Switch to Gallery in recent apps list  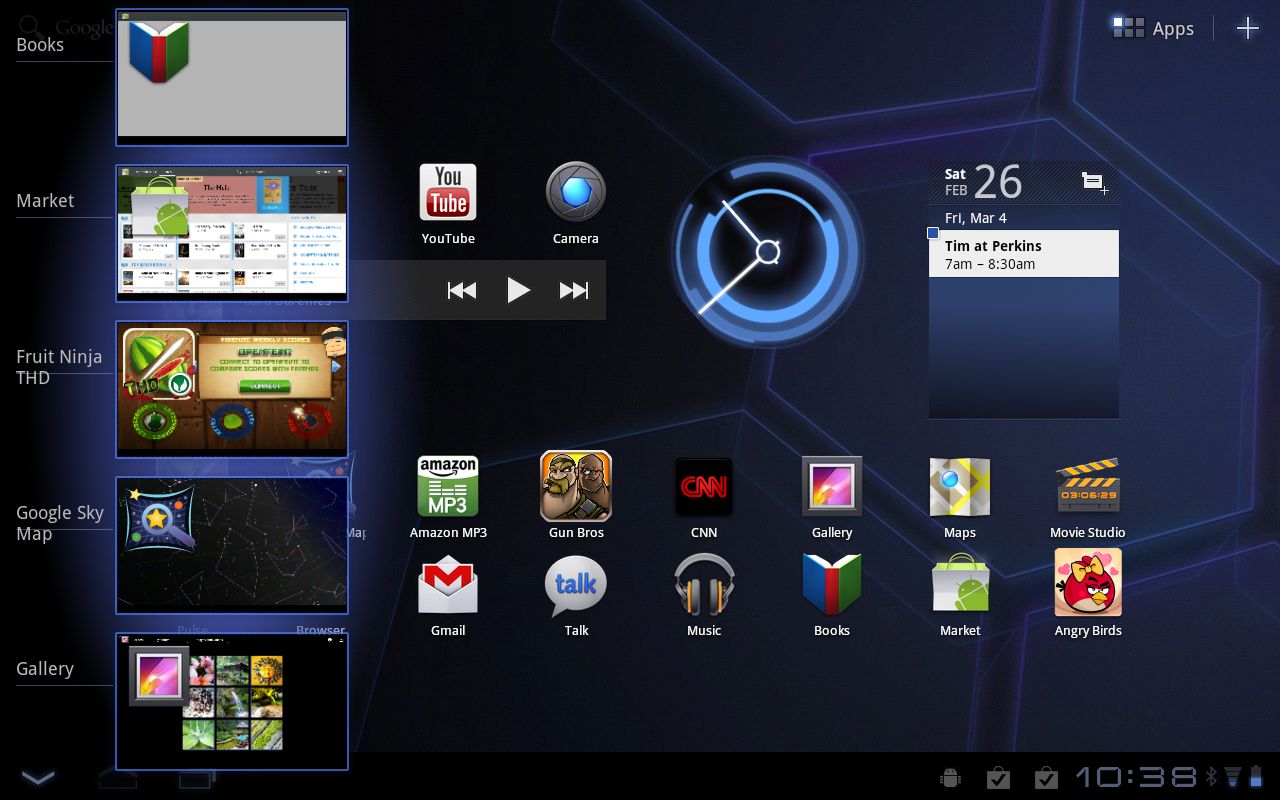232,702
